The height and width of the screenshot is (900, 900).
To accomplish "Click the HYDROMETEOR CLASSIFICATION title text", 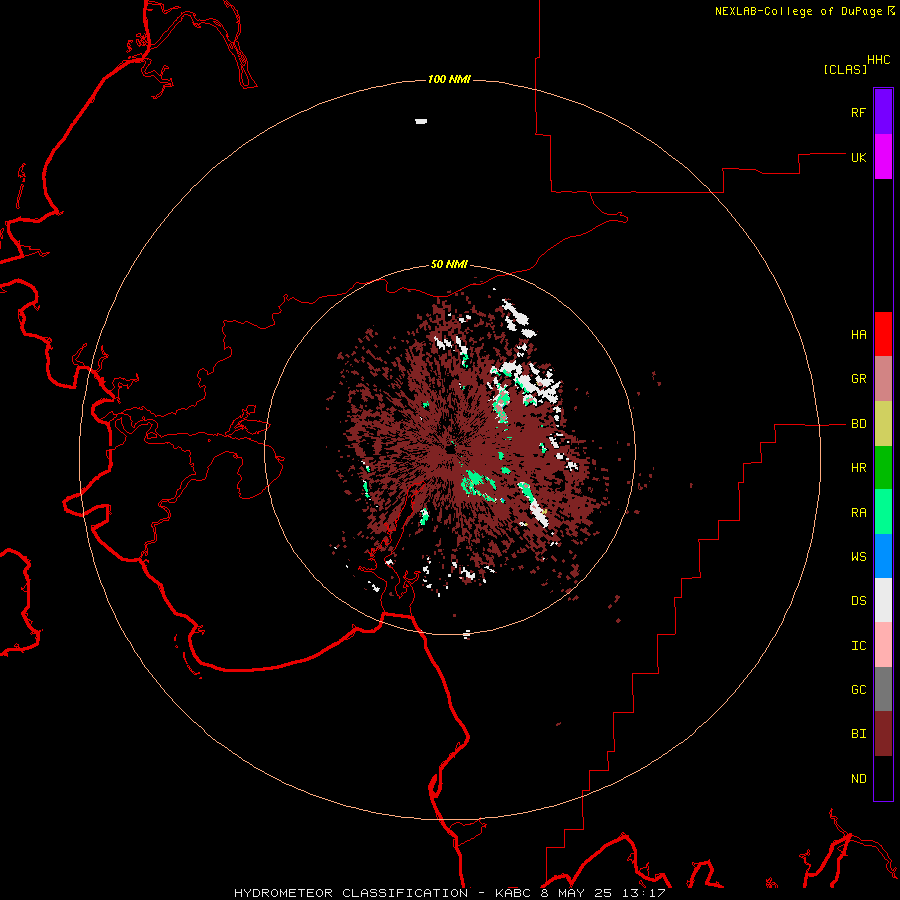I will point(351,893).
